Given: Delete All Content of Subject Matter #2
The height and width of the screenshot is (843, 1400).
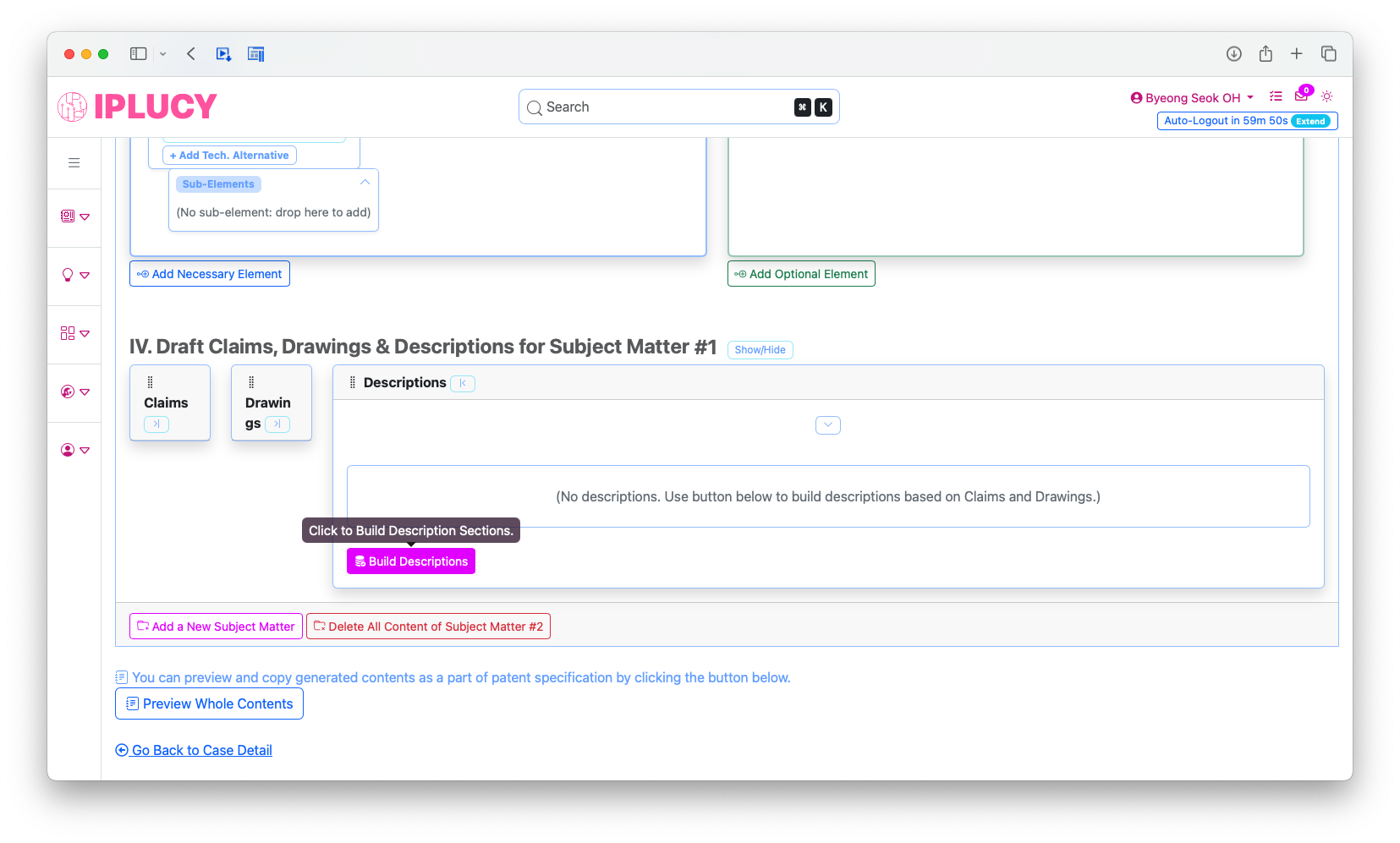Looking at the screenshot, I should [428, 627].
